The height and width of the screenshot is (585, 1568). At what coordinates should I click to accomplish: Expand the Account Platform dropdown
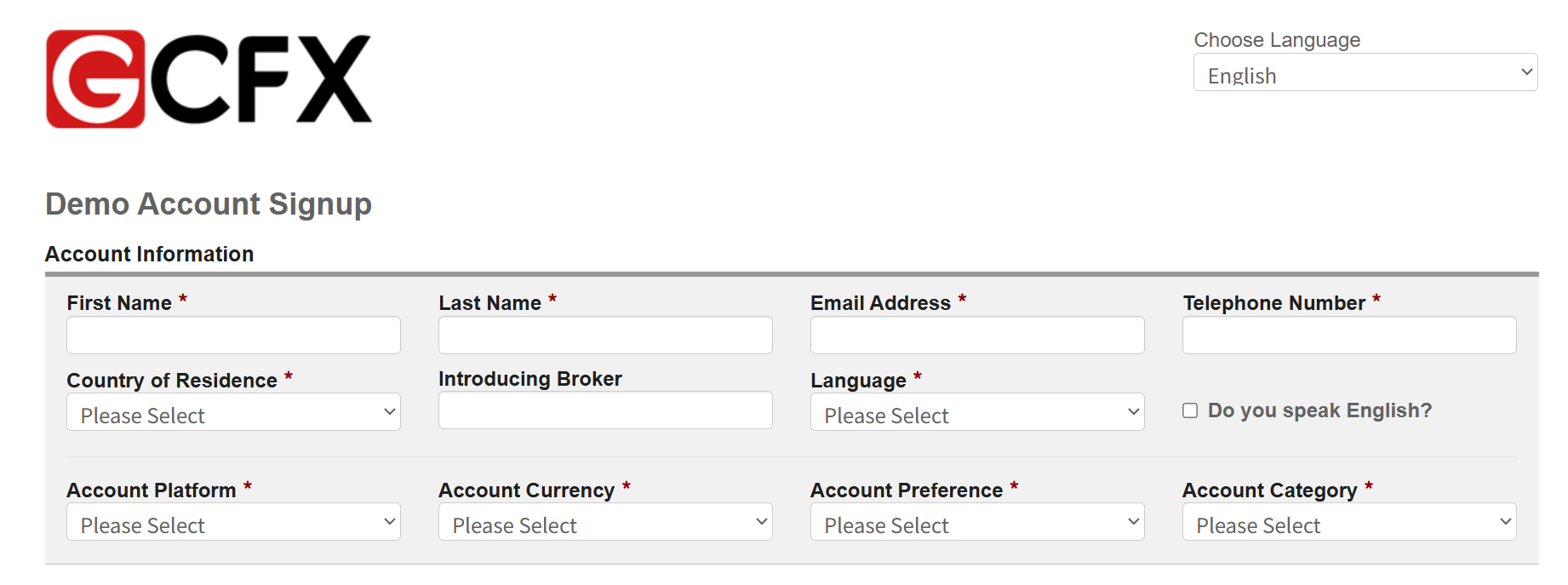[x=233, y=522]
